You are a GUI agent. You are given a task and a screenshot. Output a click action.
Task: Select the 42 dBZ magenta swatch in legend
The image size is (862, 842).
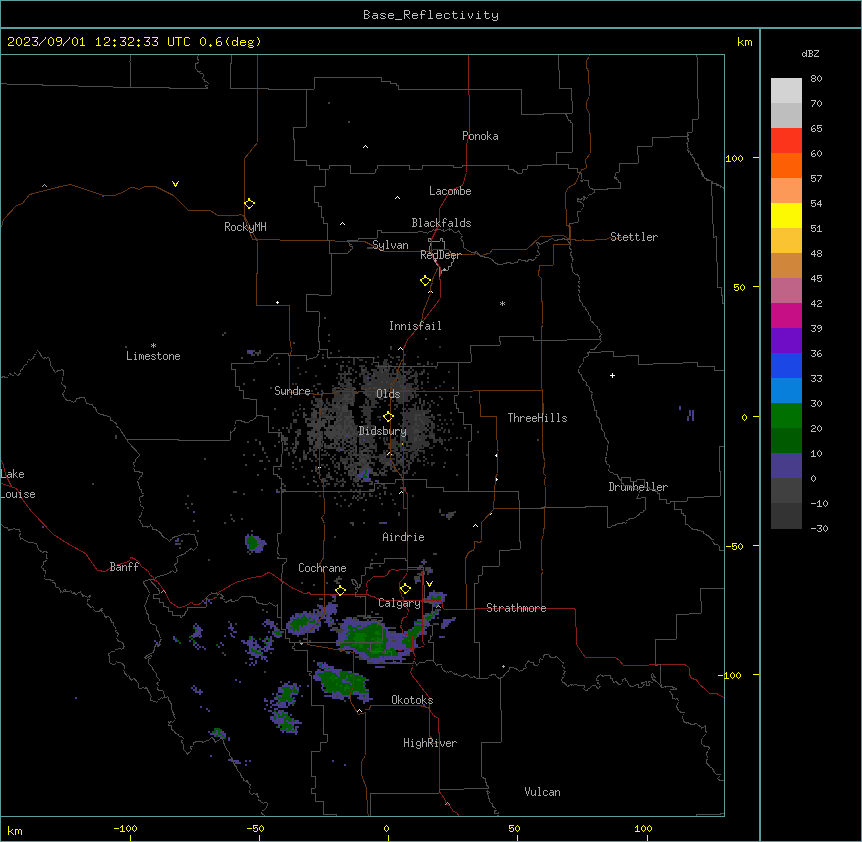(x=786, y=315)
